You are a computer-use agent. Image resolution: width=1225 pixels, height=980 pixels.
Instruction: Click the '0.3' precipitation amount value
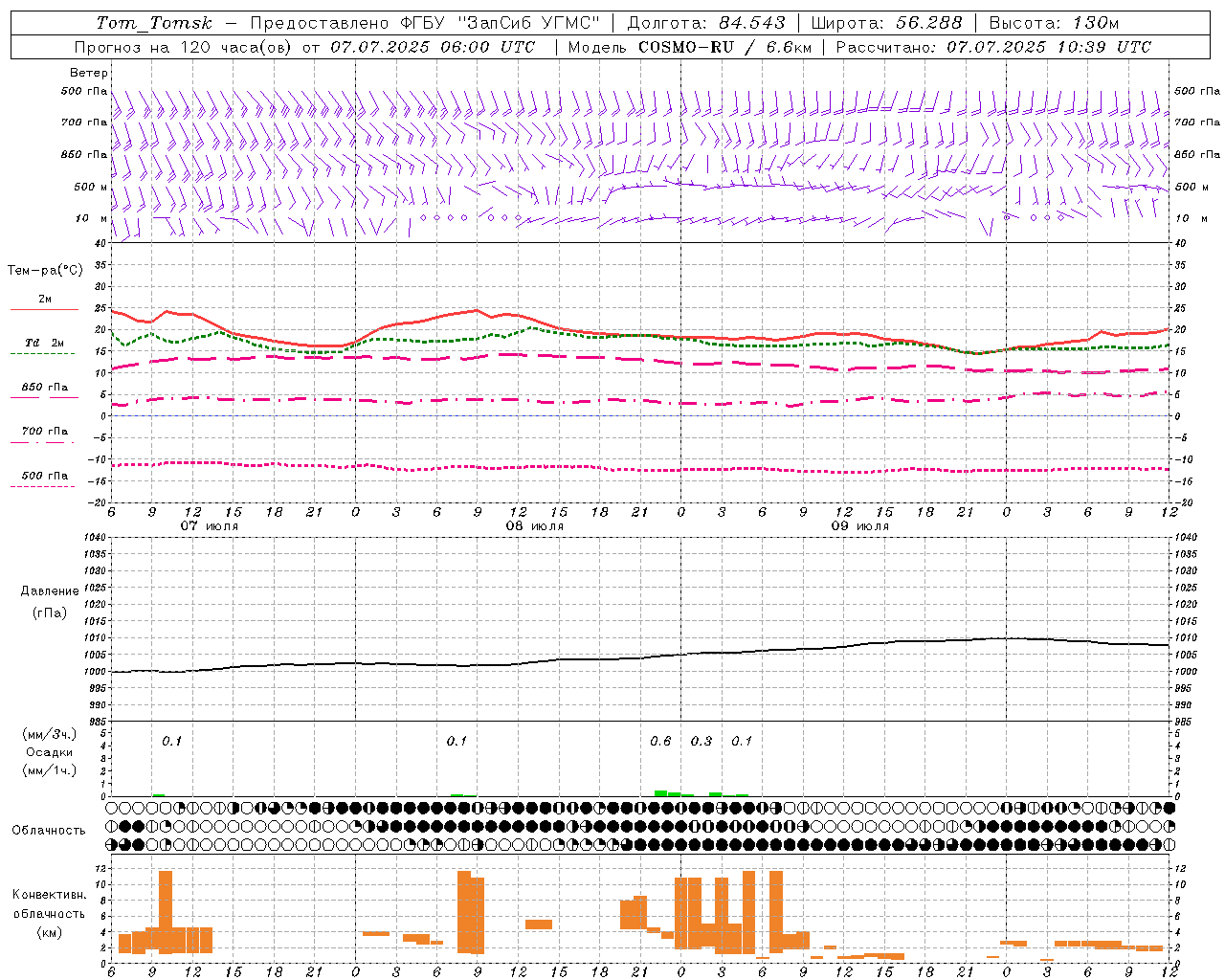coord(702,742)
